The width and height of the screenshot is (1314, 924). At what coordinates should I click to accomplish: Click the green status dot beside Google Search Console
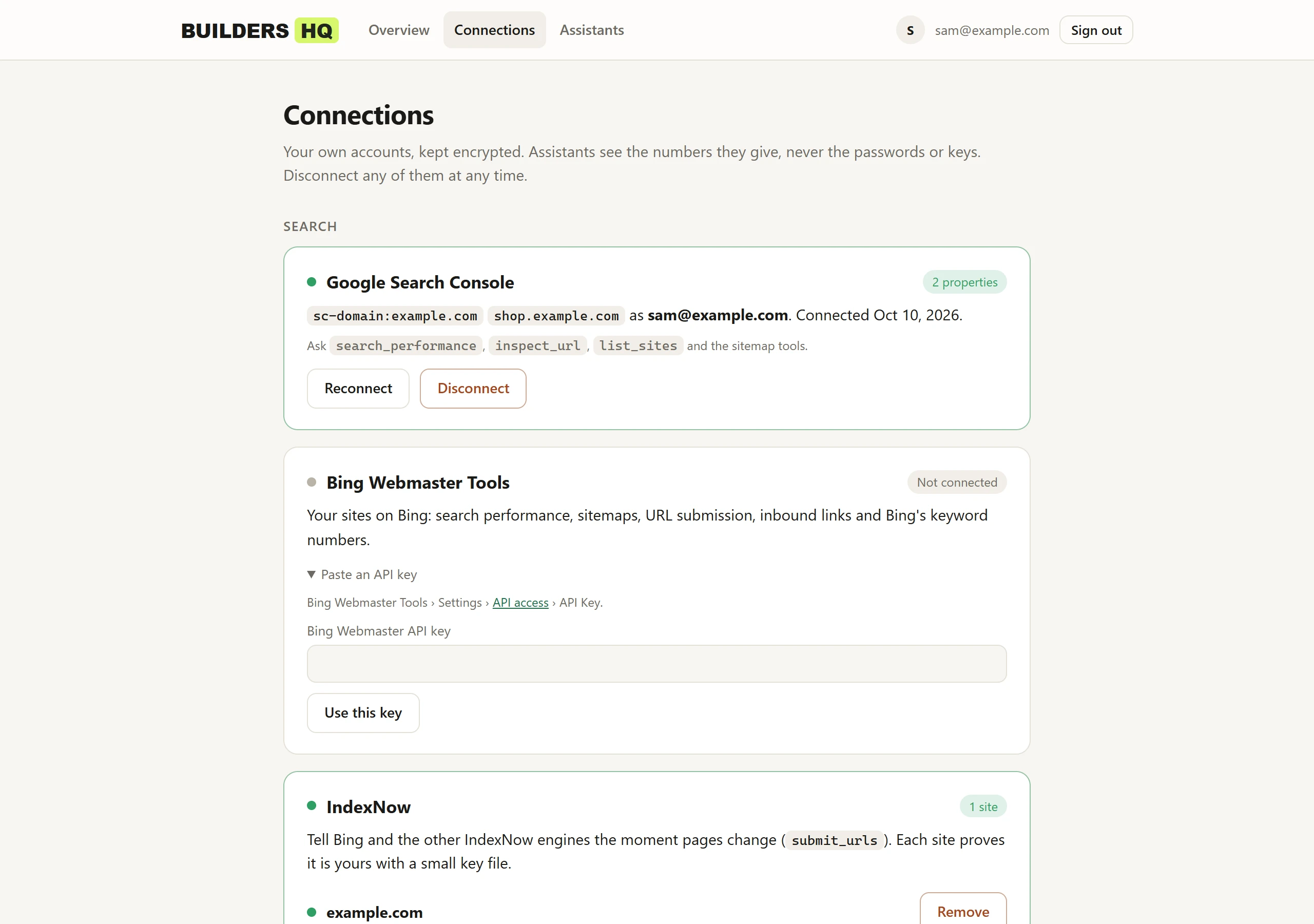(x=312, y=282)
